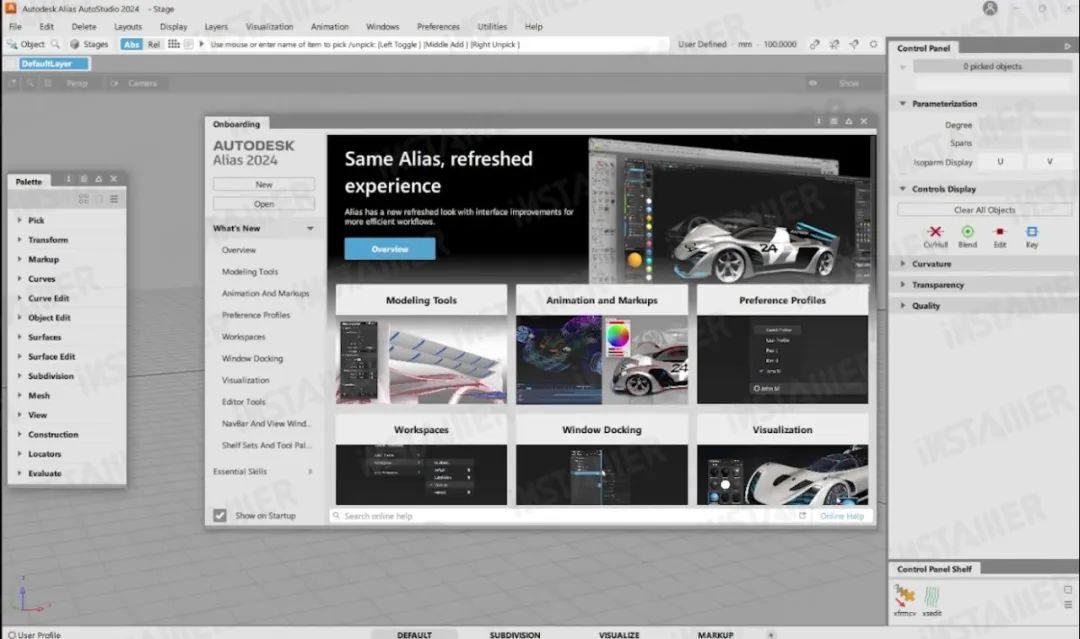1080x639 pixels.
Task: Click the gear icon in top toolbar
Action: tap(873, 44)
